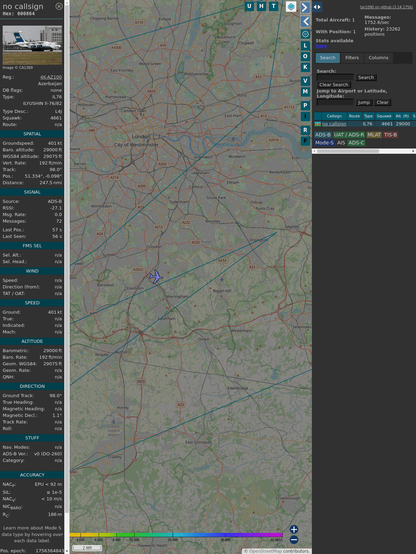416x554 pixels.
Task: Sort table by Squawk column header
Action: [x=384, y=116]
